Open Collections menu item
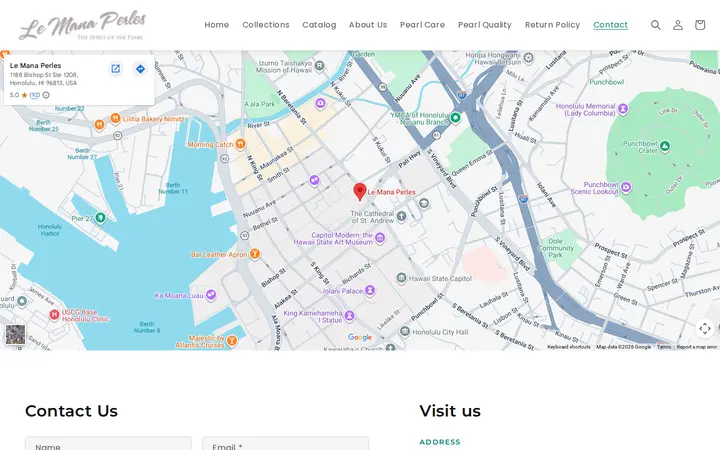Image resolution: width=720 pixels, height=450 pixels. coord(266,25)
